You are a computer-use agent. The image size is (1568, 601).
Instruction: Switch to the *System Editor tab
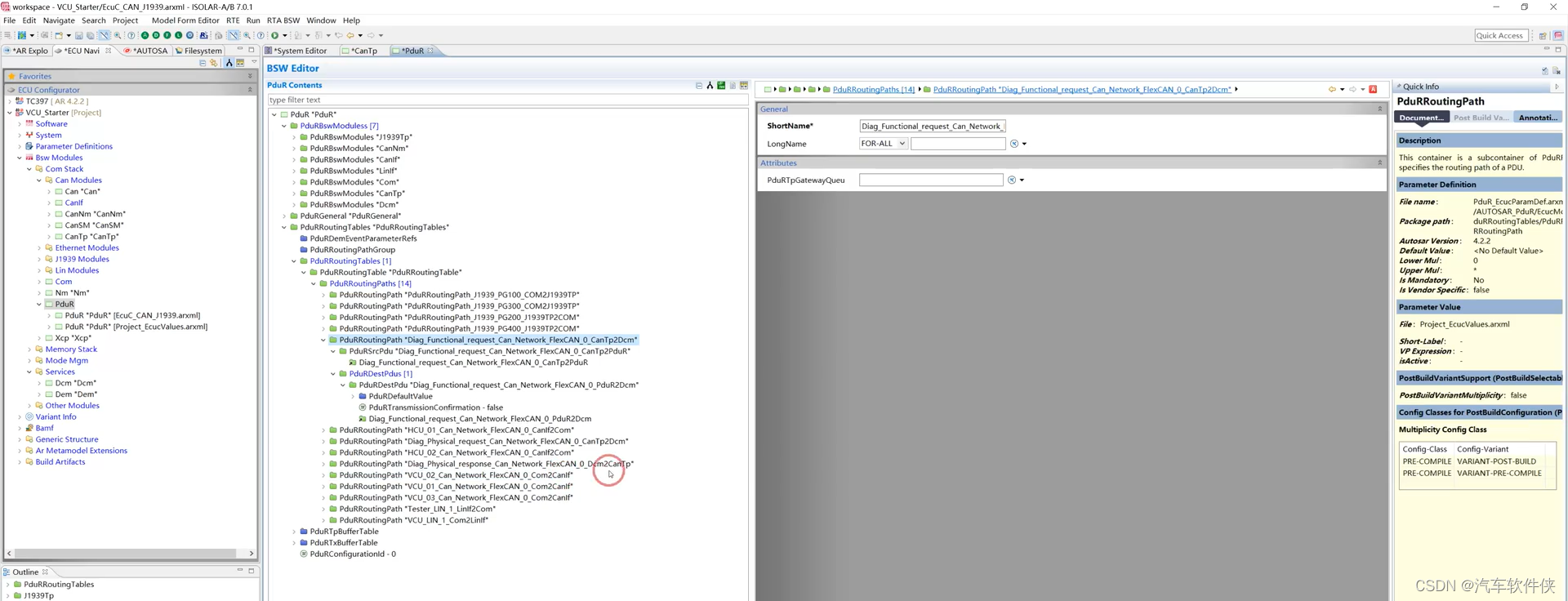click(x=299, y=51)
